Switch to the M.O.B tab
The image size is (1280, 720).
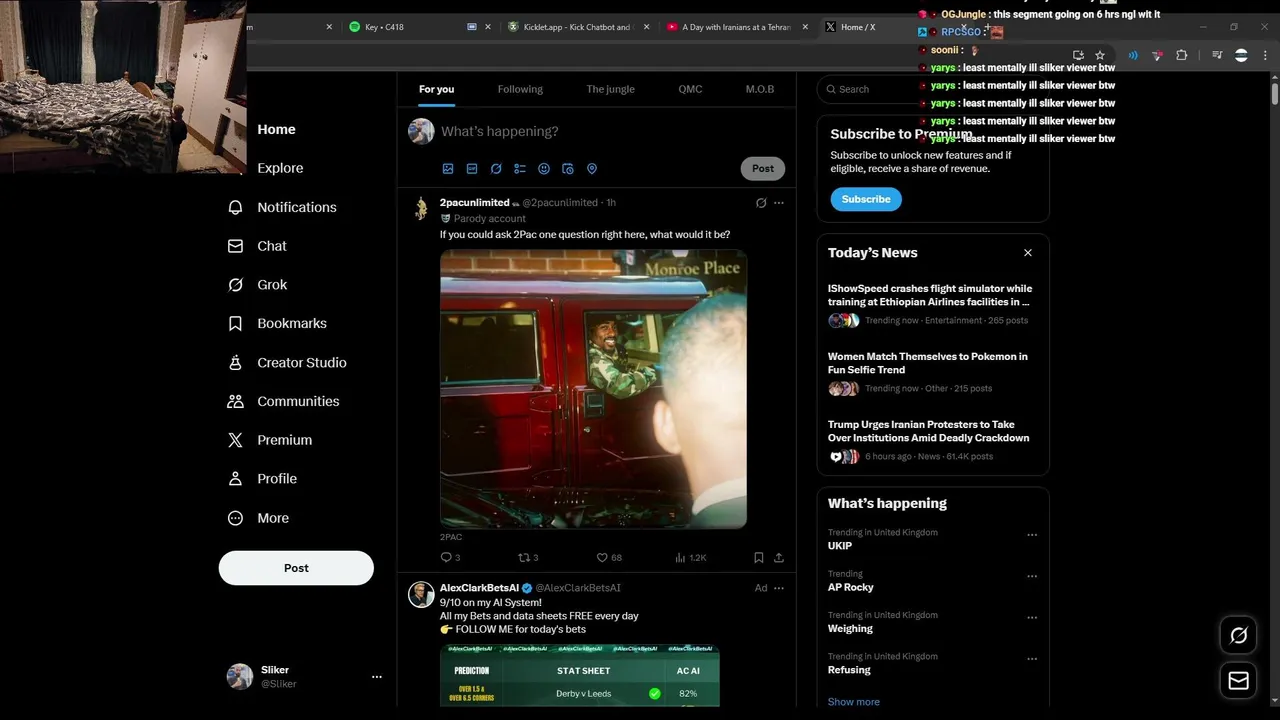pos(760,89)
